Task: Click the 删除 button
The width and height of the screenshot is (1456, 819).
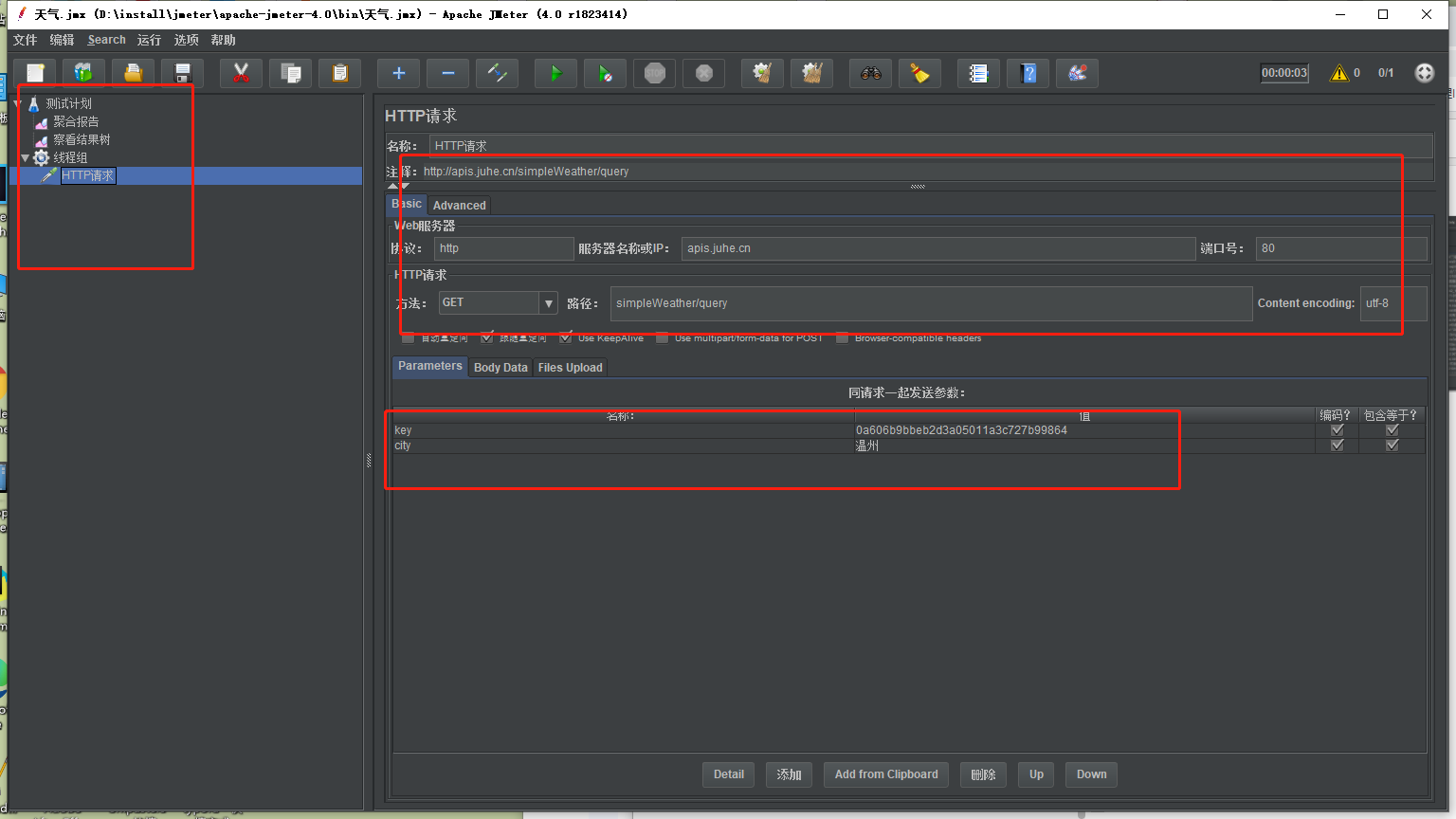Action: [x=983, y=774]
